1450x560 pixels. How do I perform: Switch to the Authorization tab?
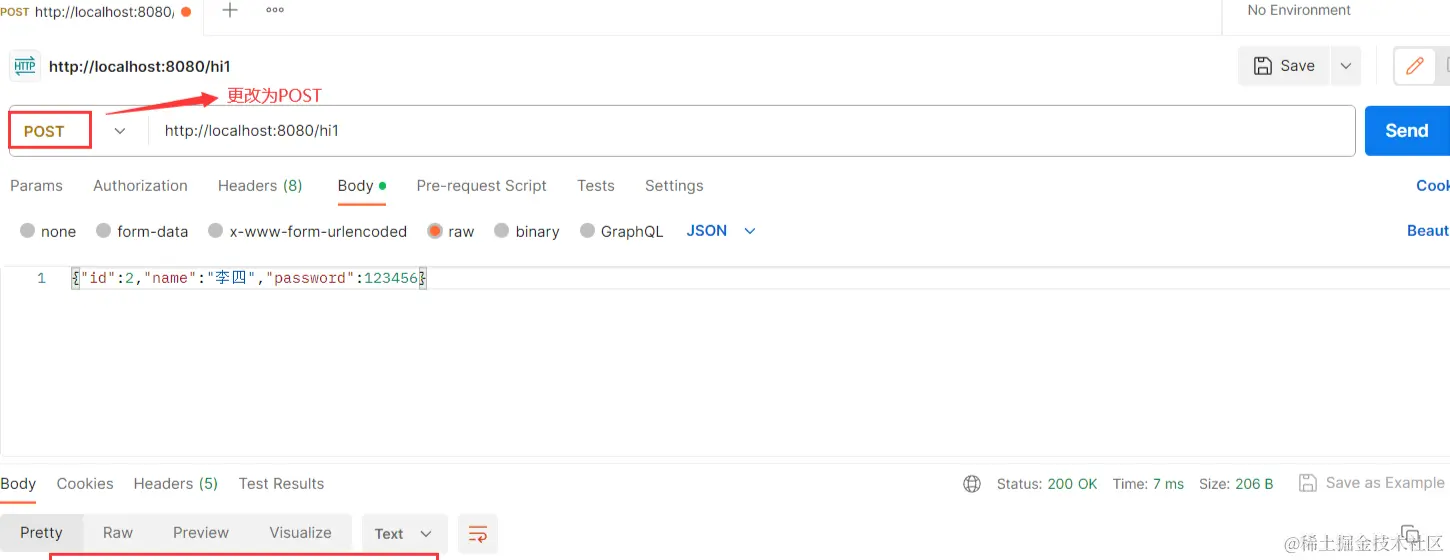pos(140,186)
